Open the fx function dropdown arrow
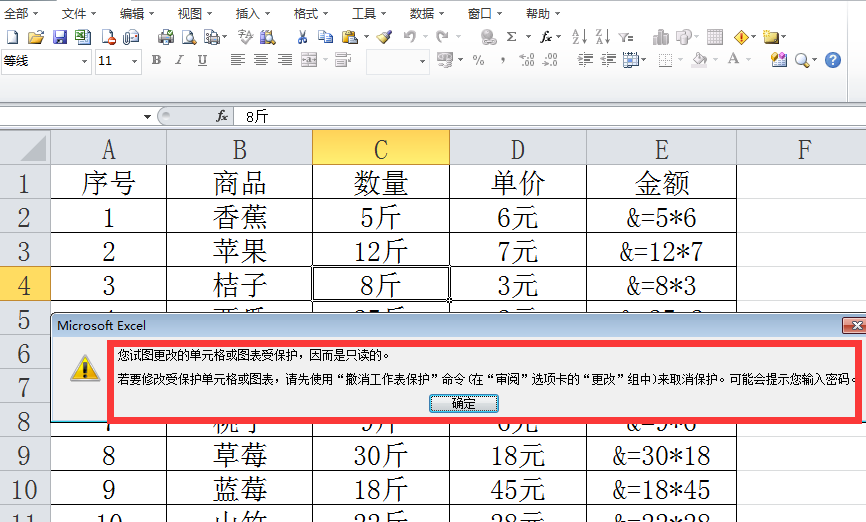This screenshot has width=866, height=522. pyautogui.click(x=559, y=37)
